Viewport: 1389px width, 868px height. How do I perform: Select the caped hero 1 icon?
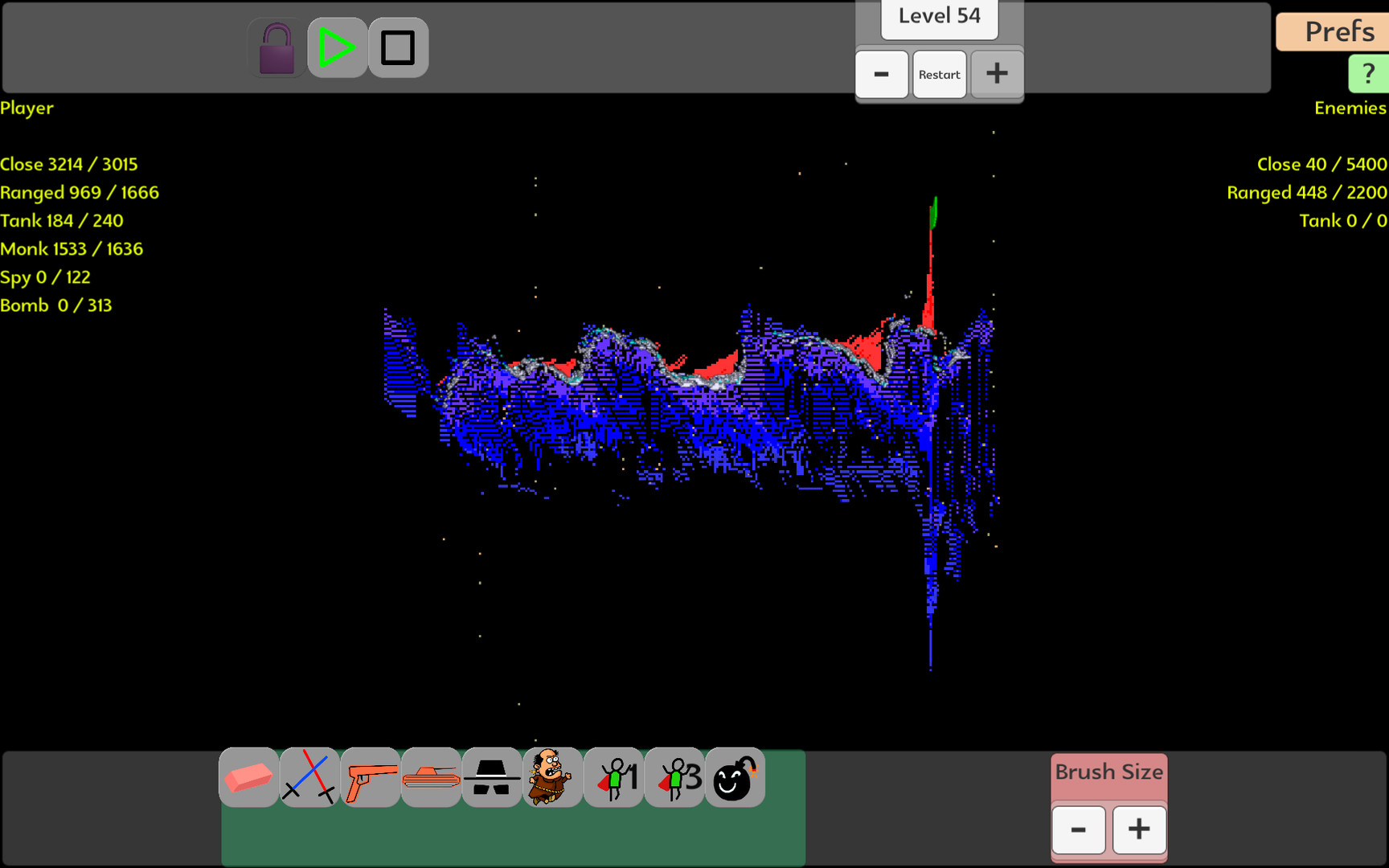click(x=613, y=777)
